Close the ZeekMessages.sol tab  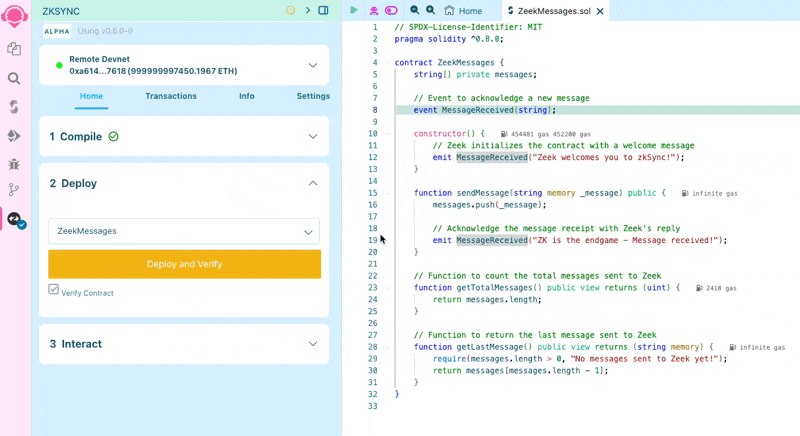601,11
